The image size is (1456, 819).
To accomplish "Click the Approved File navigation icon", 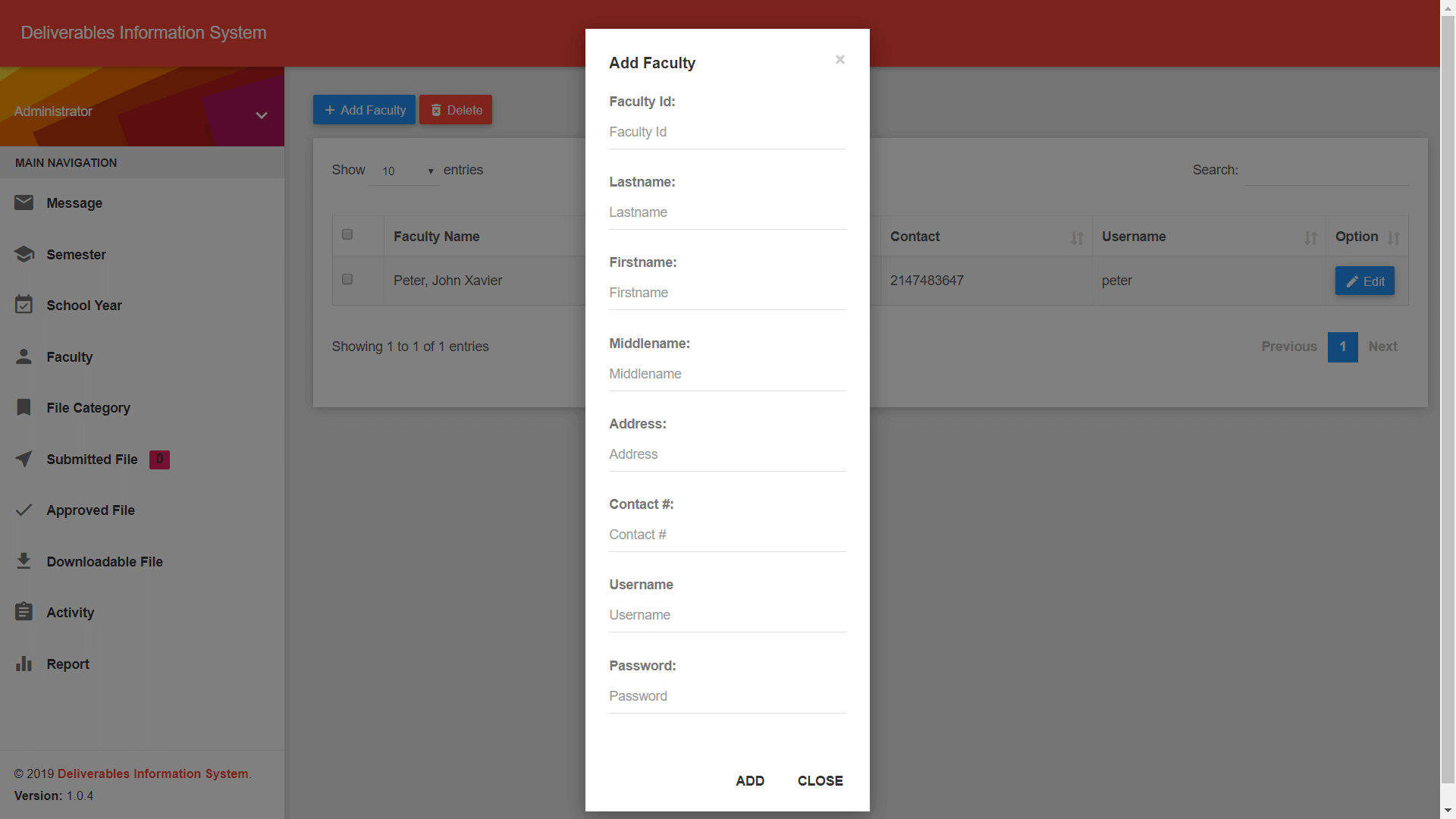I will tap(24, 510).
